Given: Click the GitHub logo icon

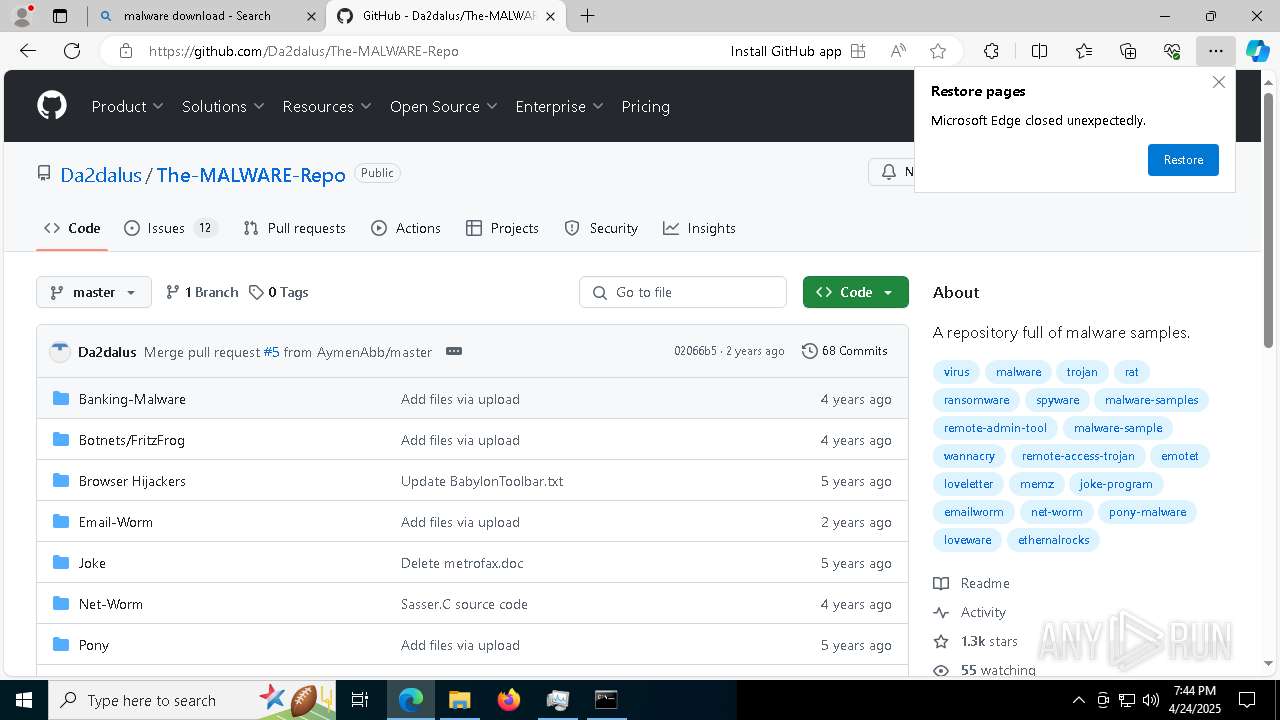Looking at the screenshot, I should (x=52, y=106).
